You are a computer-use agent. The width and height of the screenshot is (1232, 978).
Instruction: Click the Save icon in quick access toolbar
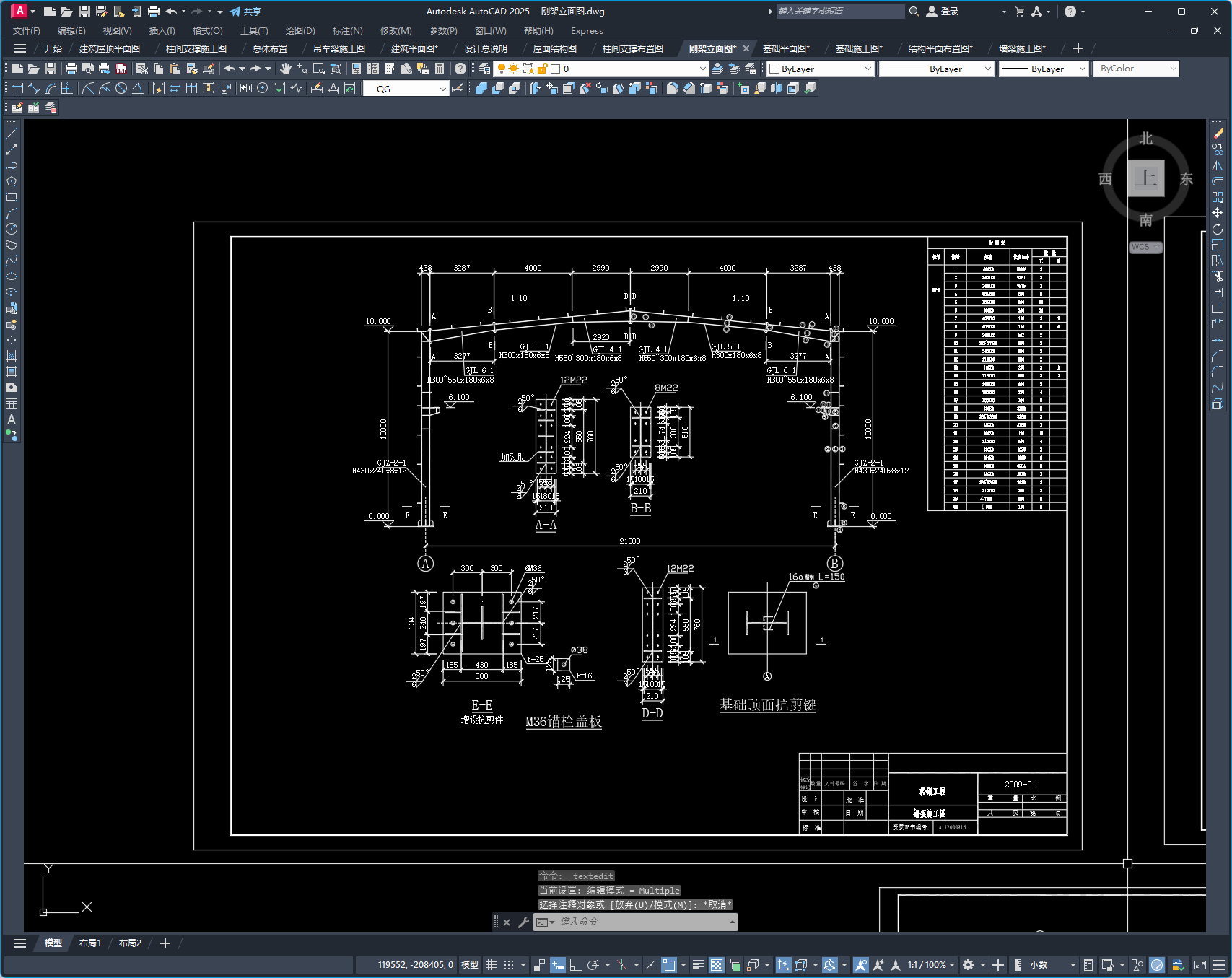point(84,12)
